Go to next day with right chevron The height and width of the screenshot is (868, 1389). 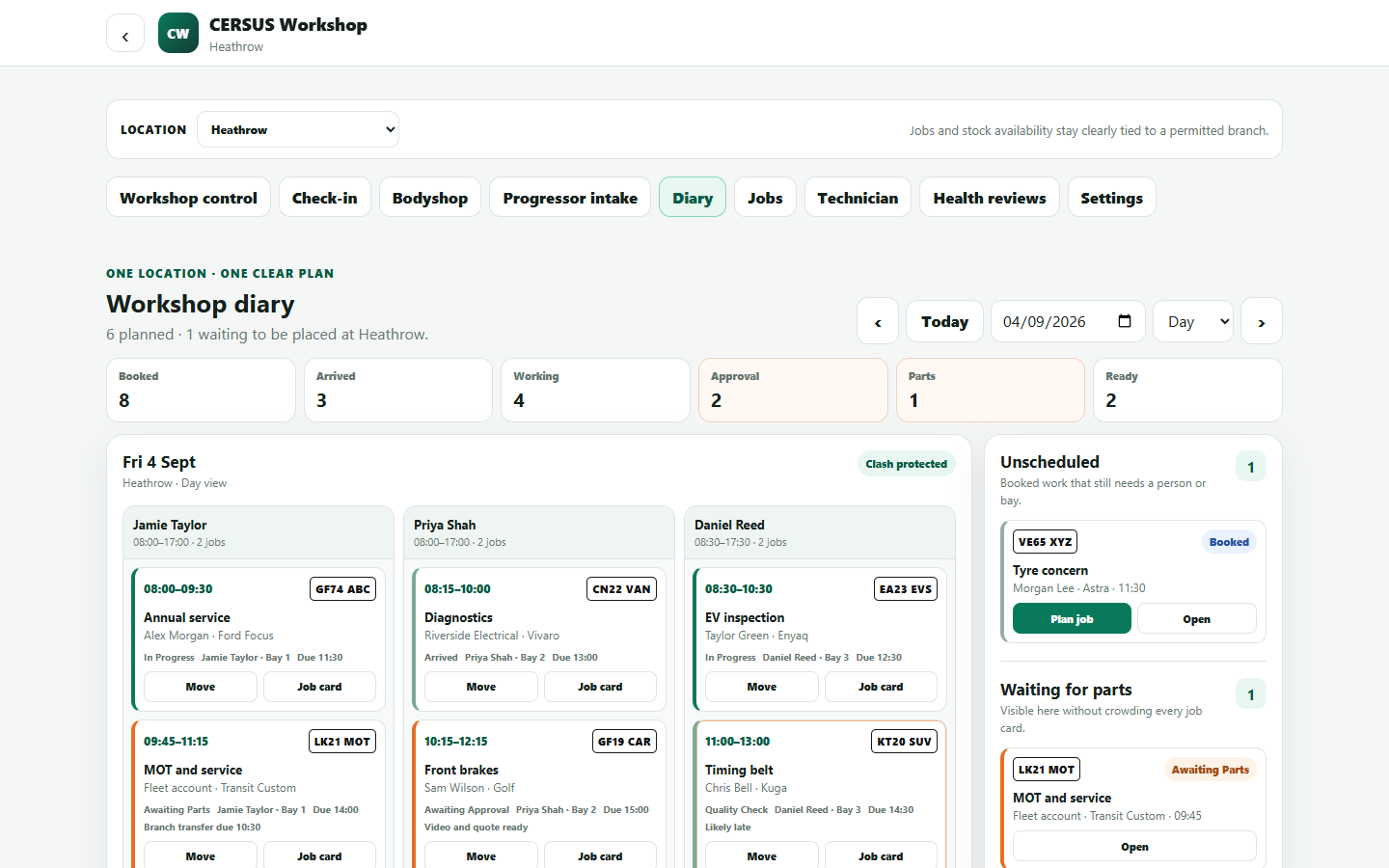(x=1262, y=321)
